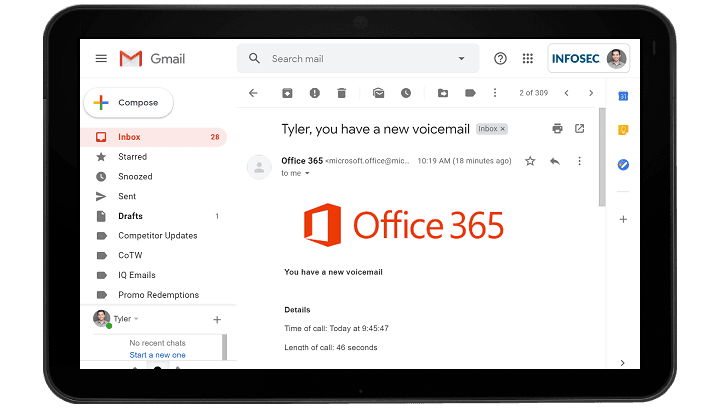Open Google Keep side panel
This screenshot has width=720, height=408.
(623, 130)
